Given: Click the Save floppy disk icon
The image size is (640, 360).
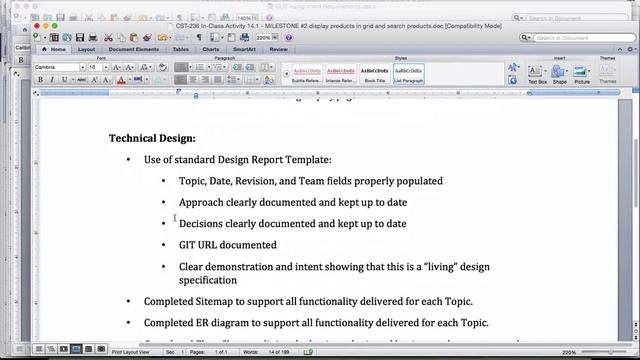Looking at the screenshot, I should pos(80,38).
